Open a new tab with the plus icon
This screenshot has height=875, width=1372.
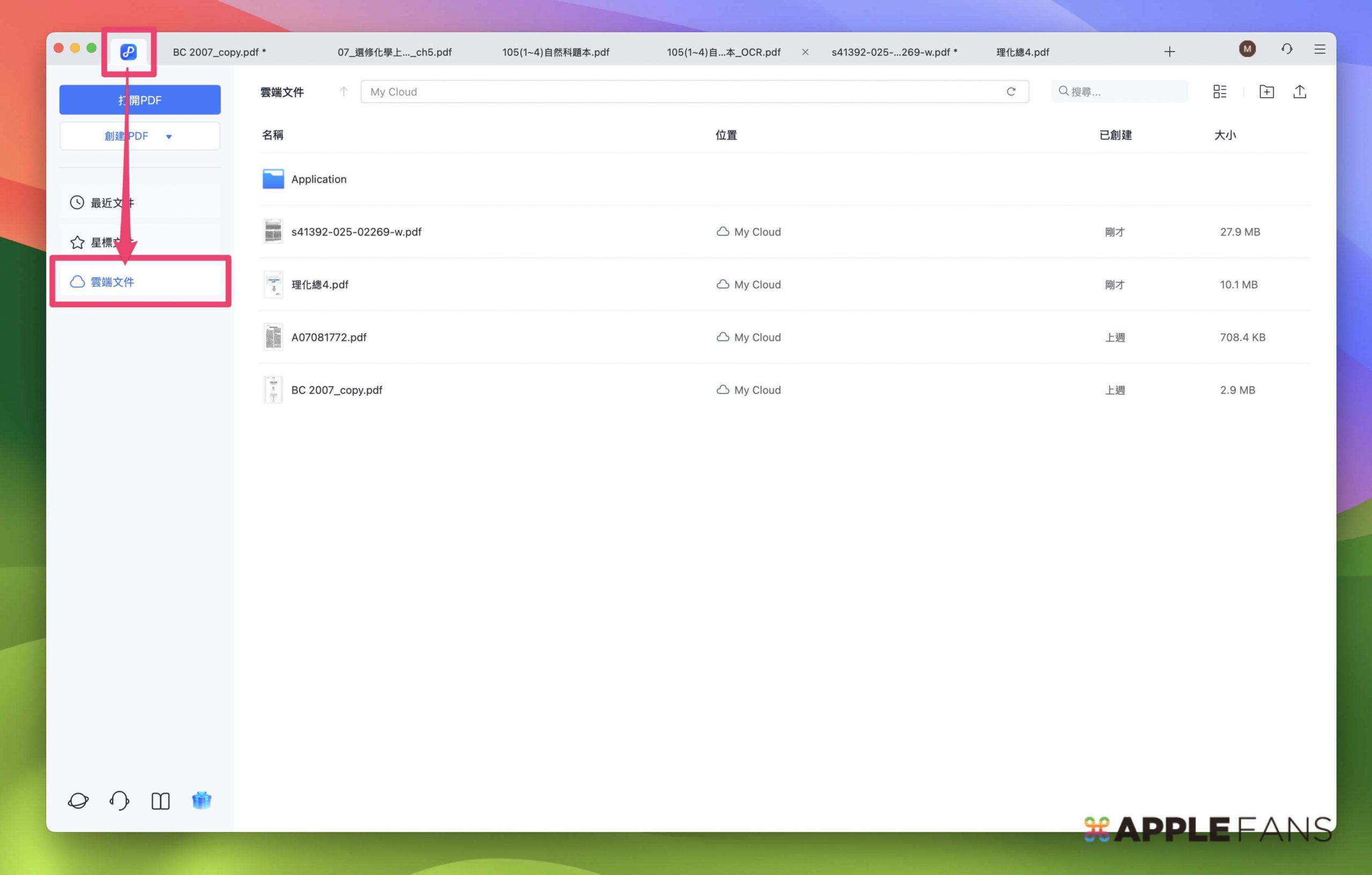pyautogui.click(x=1169, y=51)
